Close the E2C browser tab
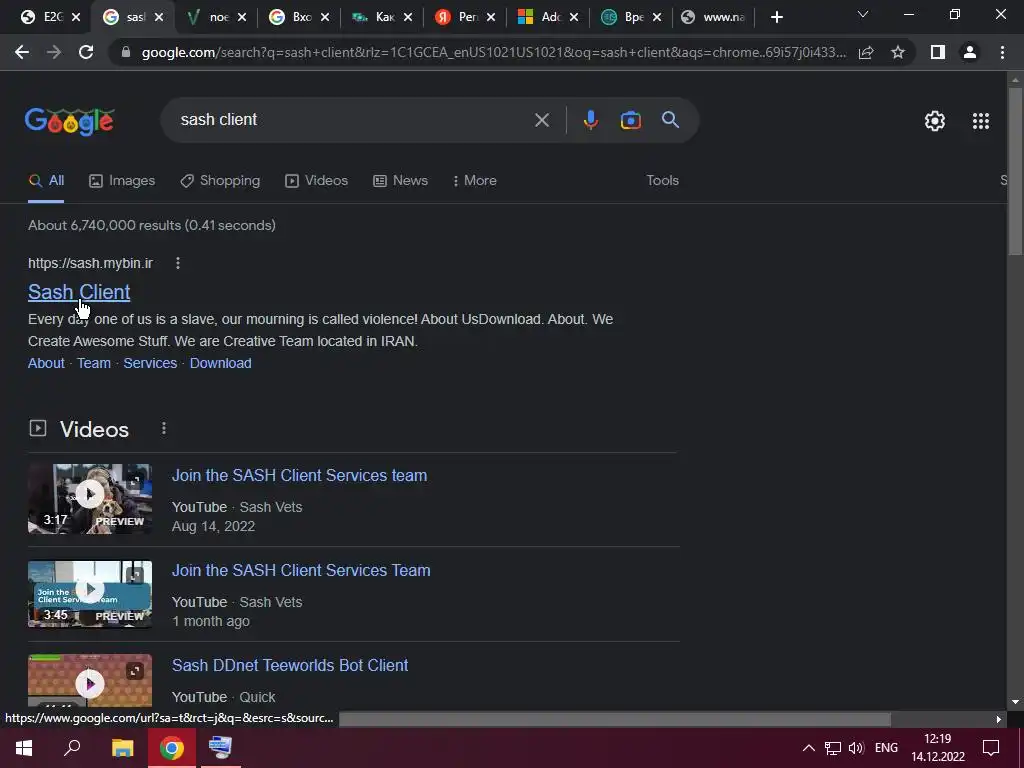This screenshot has width=1024, height=768. 76,17
